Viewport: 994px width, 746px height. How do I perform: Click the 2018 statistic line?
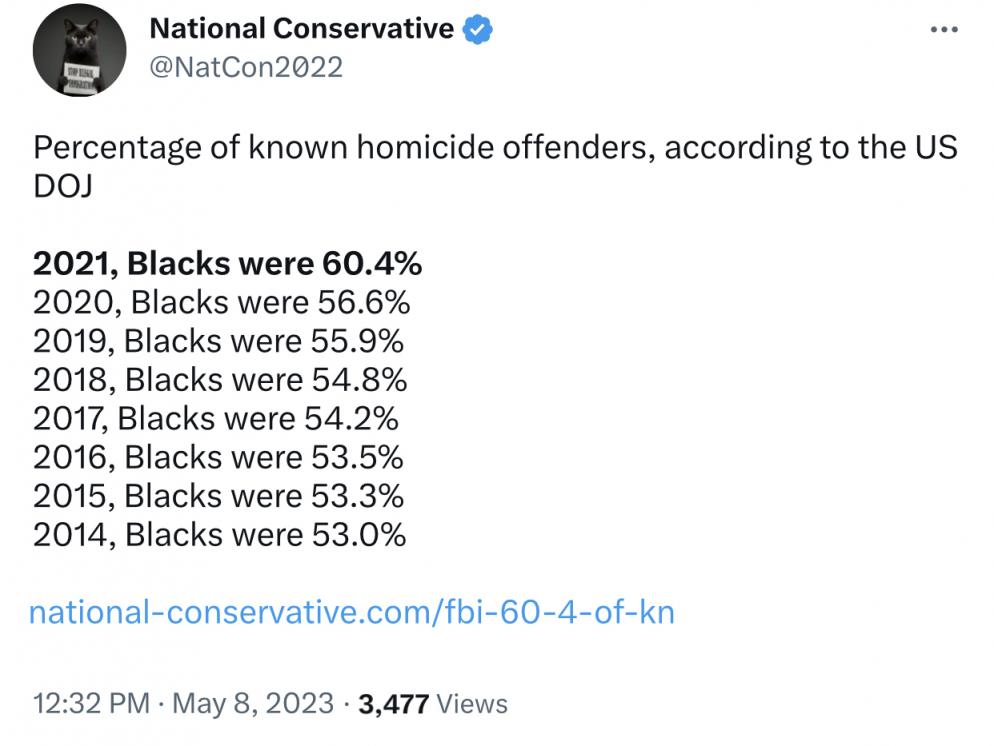(x=220, y=380)
